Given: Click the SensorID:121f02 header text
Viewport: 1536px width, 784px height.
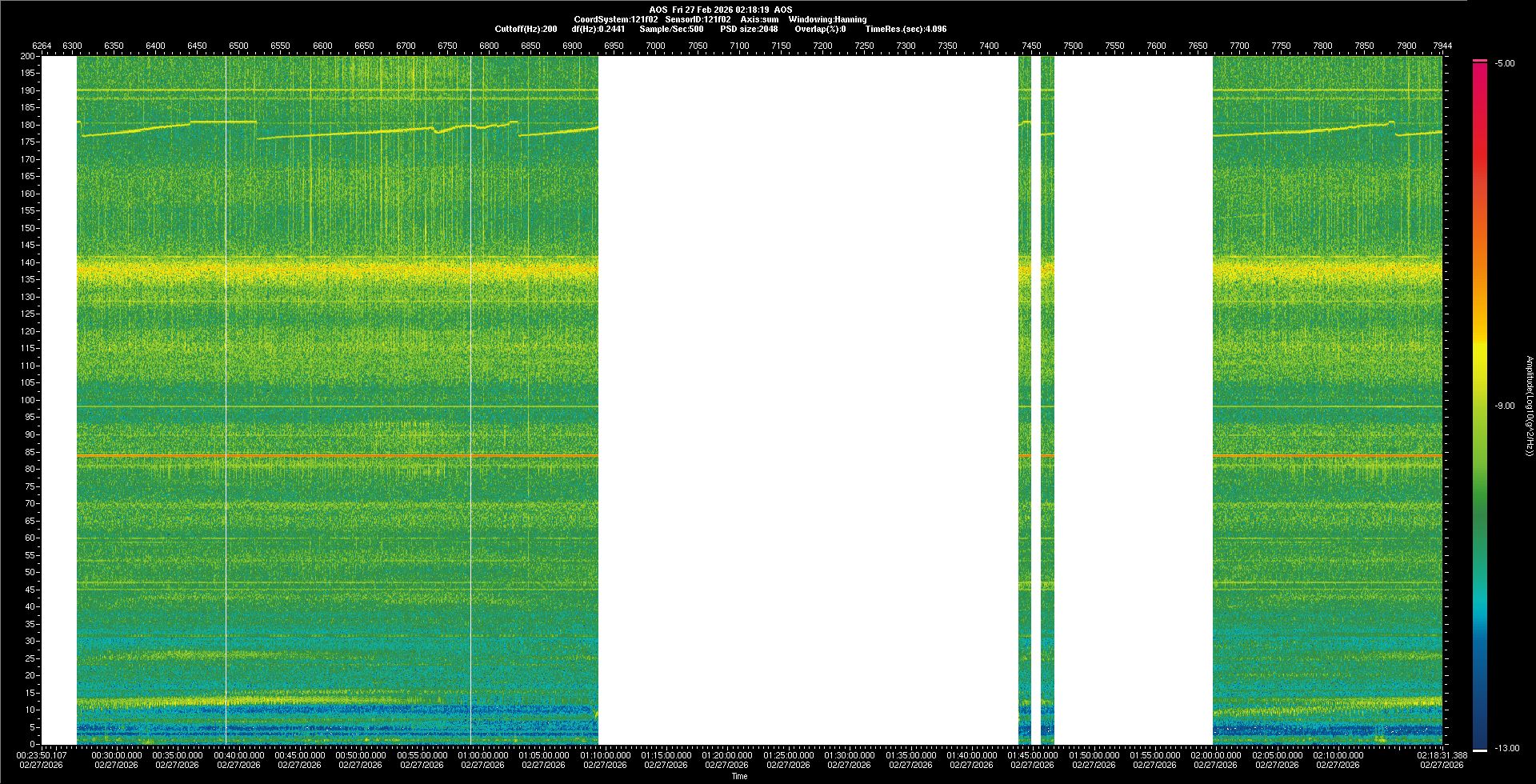Looking at the screenshot, I should (698, 19).
